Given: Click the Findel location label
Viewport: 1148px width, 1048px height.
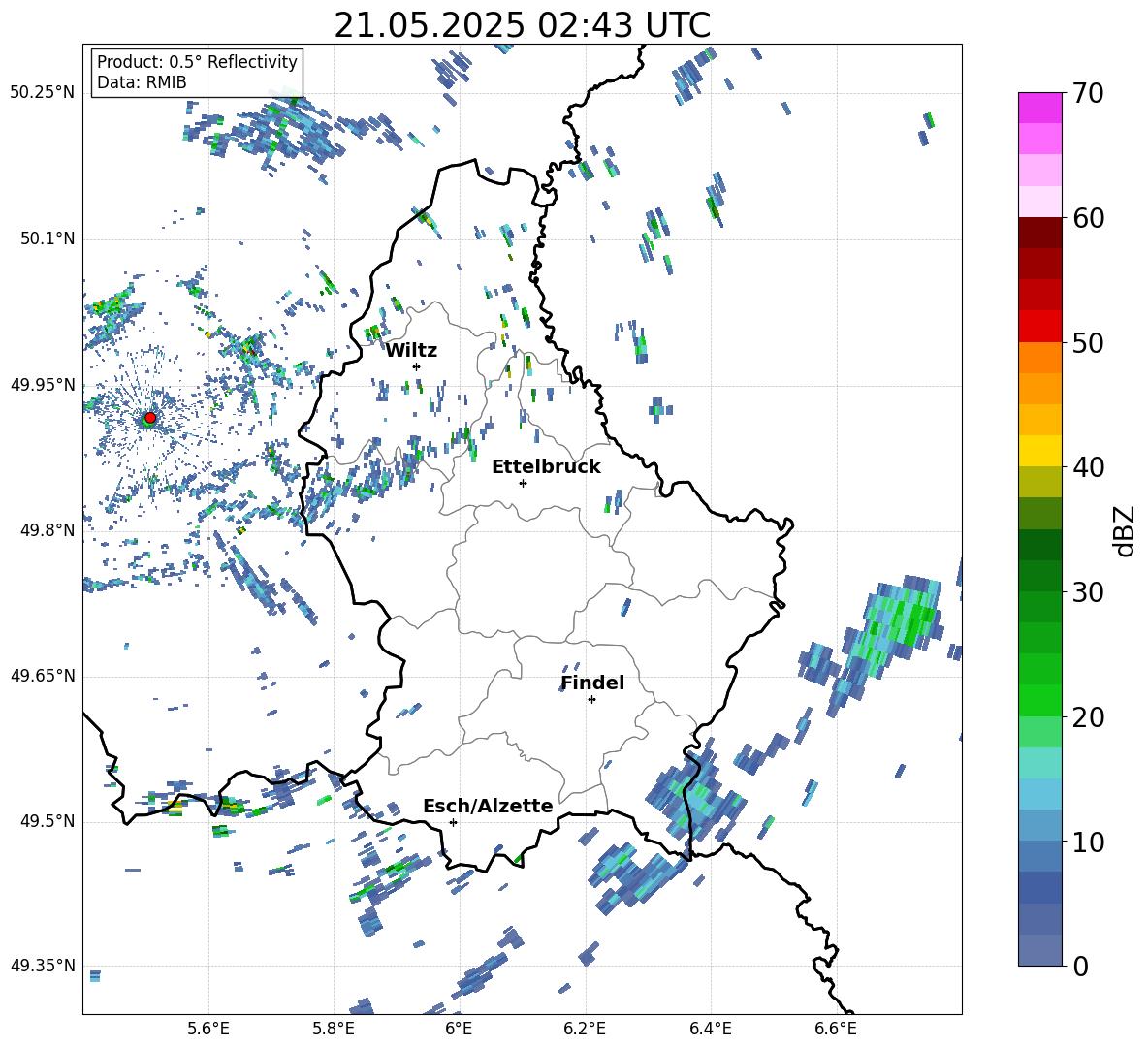Looking at the screenshot, I should click(592, 683).
